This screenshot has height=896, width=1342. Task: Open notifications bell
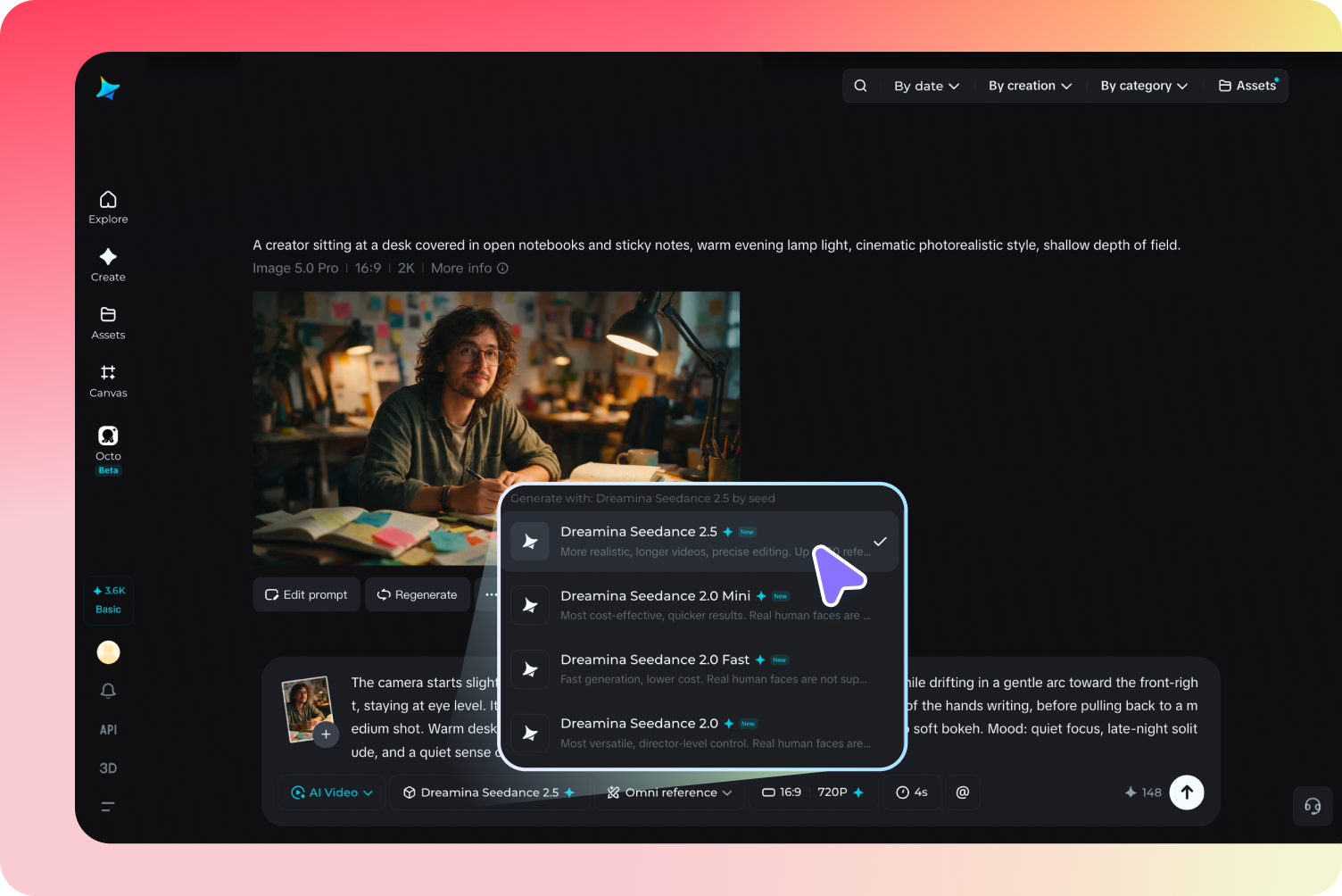(108, 691)
